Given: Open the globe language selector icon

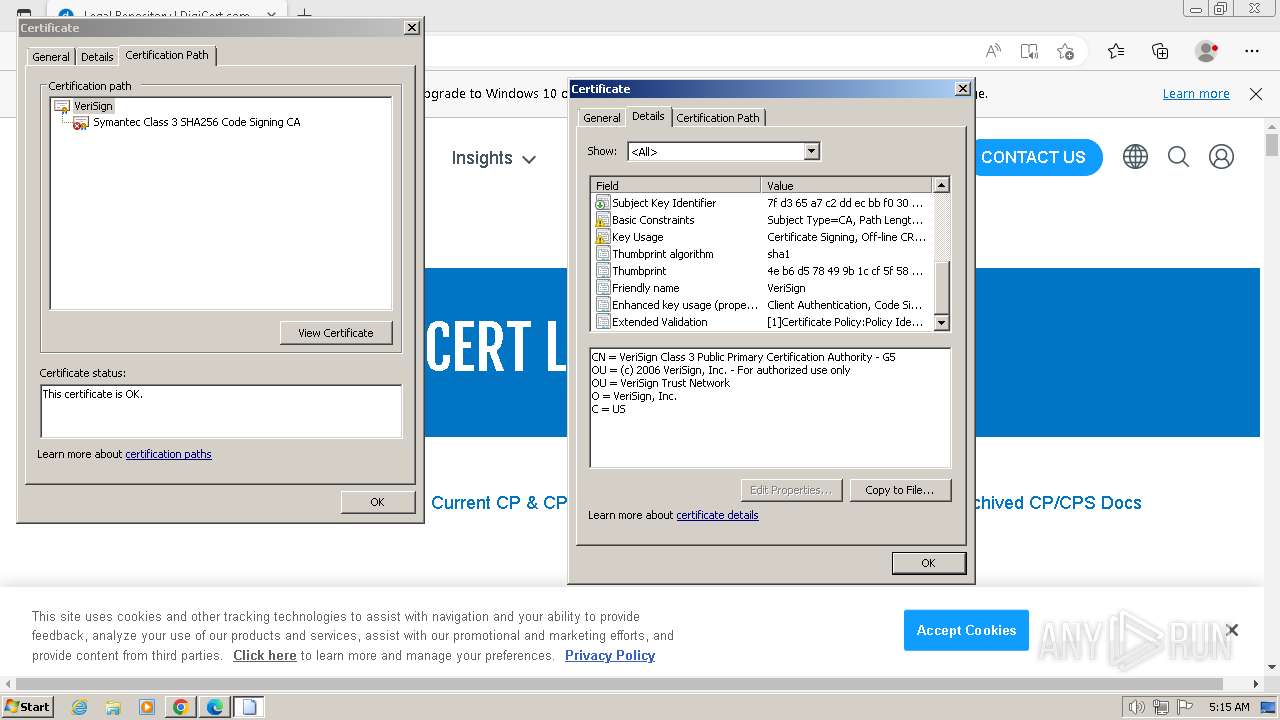Looking at the screenshot, I should coord(1135,157).
